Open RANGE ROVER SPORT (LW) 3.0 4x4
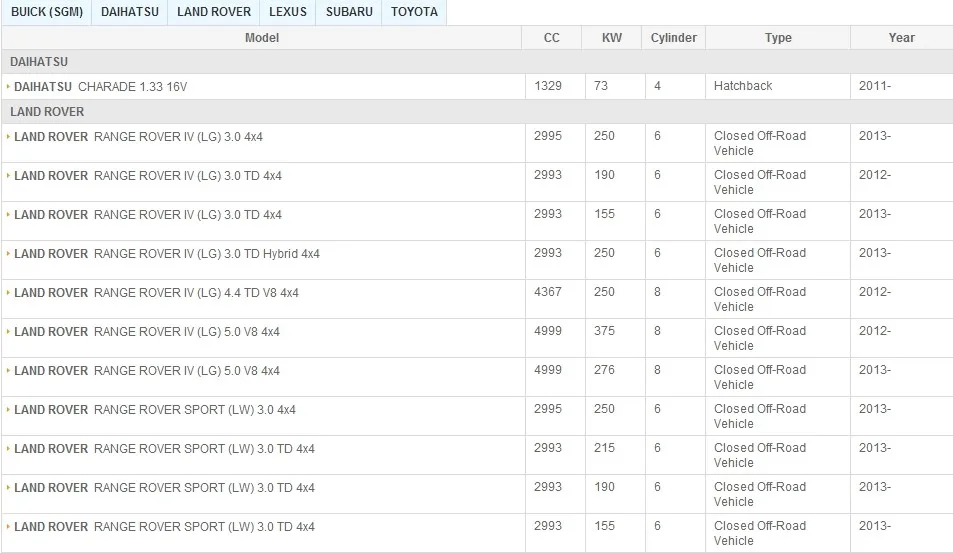 coord(155,410)
